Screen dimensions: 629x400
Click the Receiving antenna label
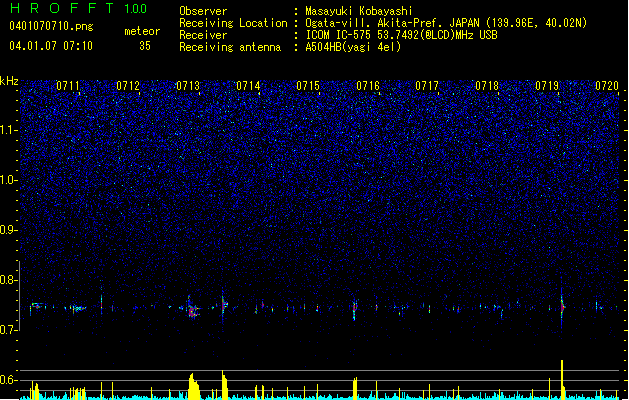(230, 47)
